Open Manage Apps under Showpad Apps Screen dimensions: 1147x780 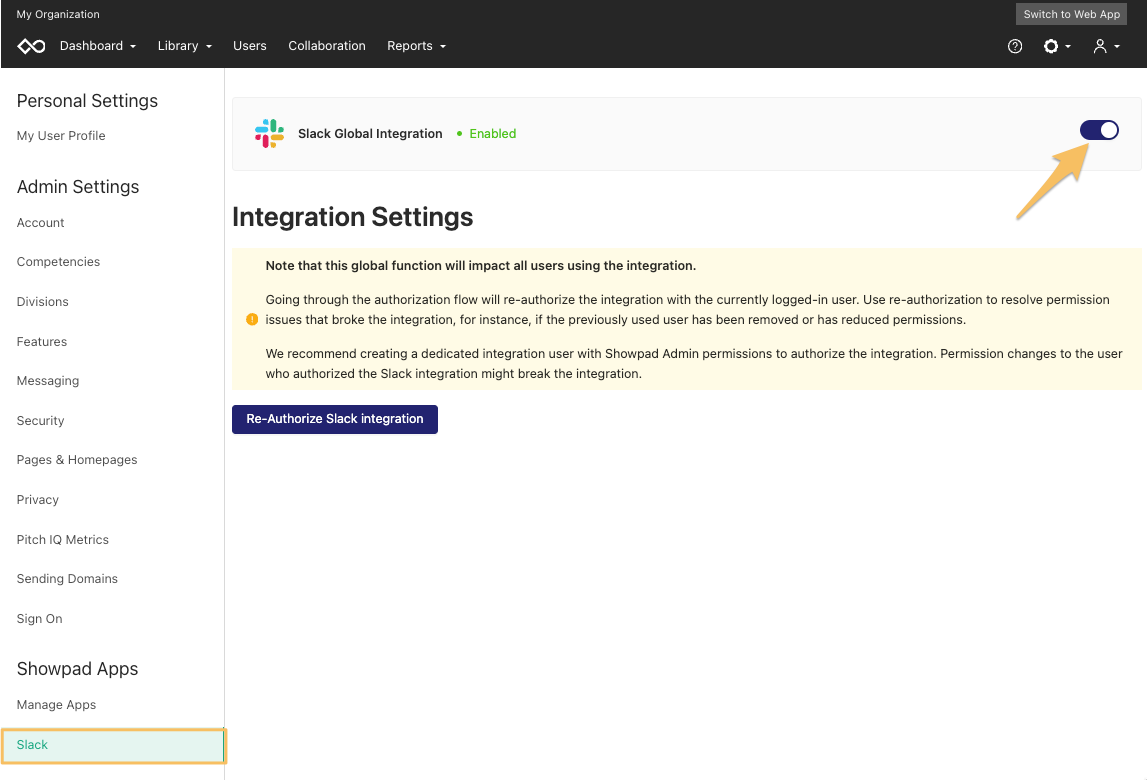56,705
